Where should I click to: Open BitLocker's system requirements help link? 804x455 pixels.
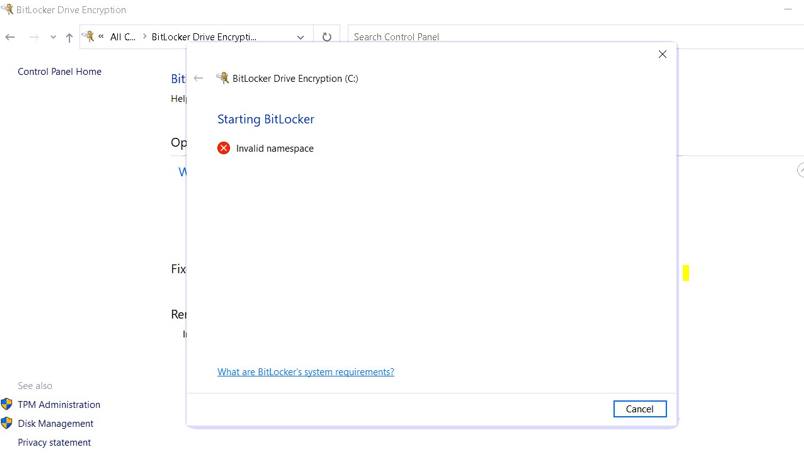coord(306,372)
